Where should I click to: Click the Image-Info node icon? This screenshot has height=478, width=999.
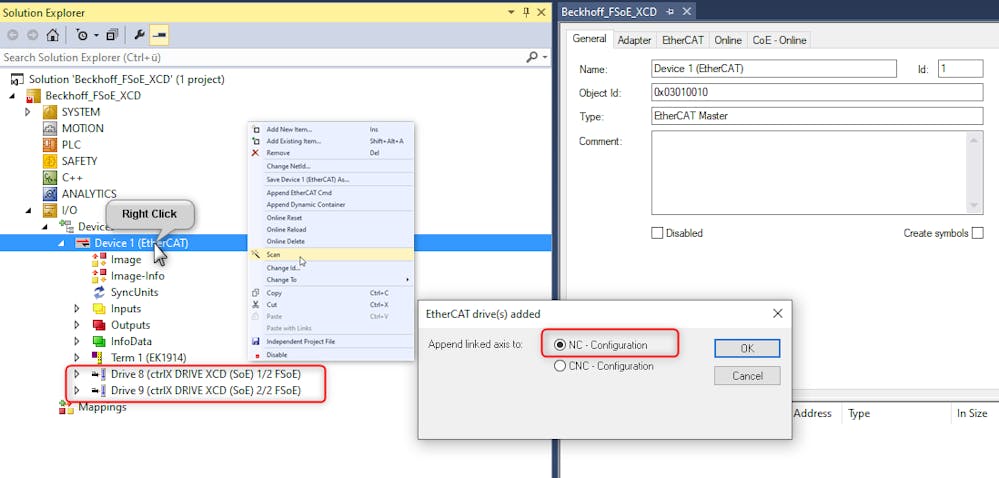pos(99,276)
